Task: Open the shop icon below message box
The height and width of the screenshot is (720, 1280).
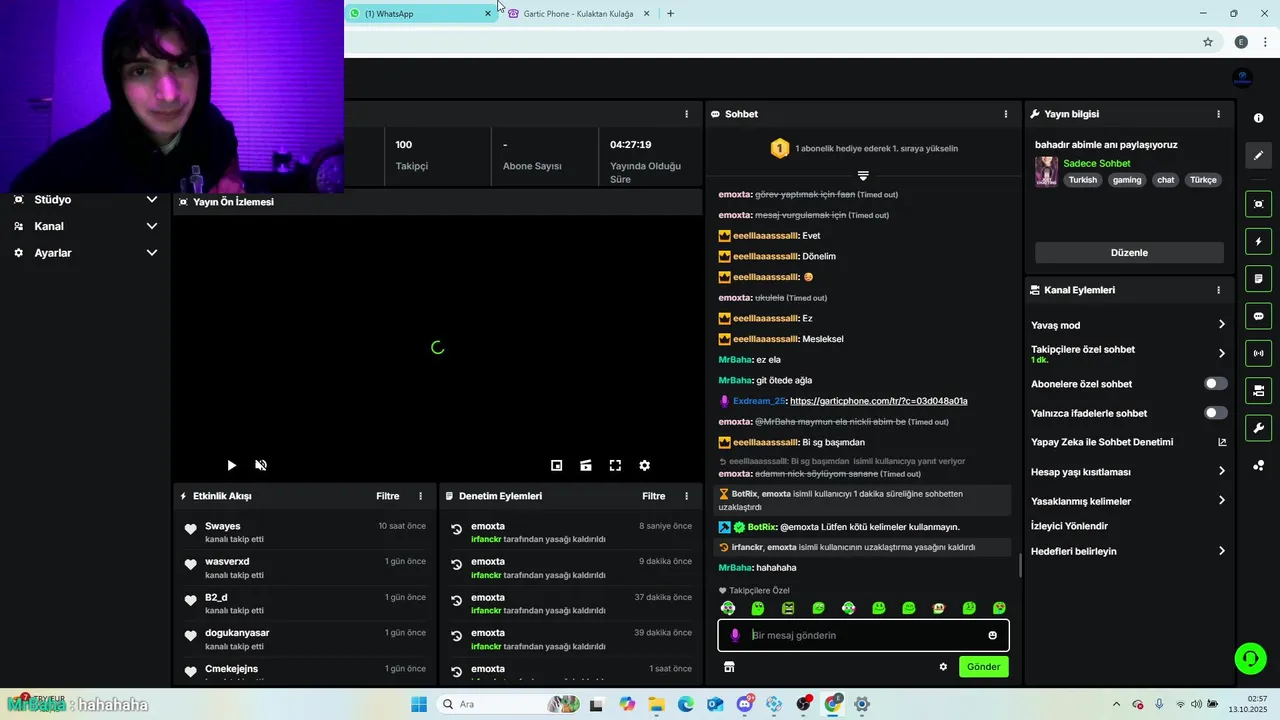Action: pyautogui.click(x=729, y=667)
